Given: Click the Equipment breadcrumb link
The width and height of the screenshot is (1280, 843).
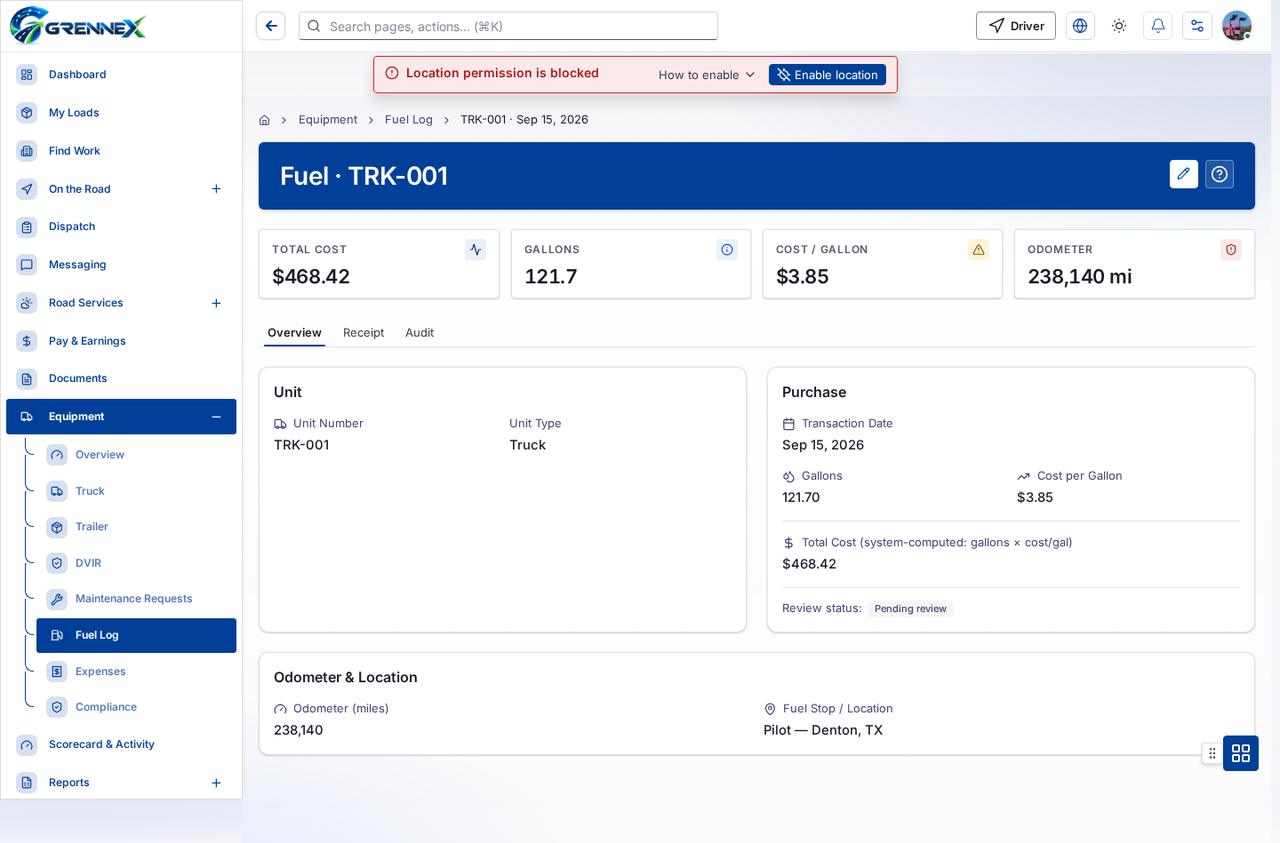Looking at the screenshot, I should (x=328, y=120).
